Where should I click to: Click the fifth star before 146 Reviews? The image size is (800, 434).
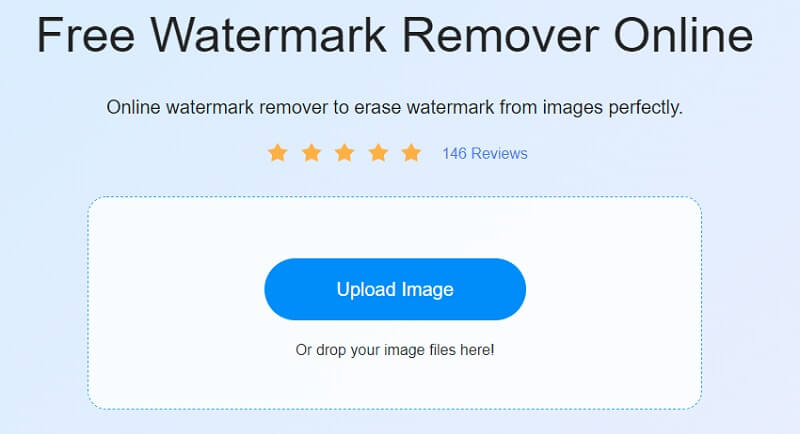point(411,152)
